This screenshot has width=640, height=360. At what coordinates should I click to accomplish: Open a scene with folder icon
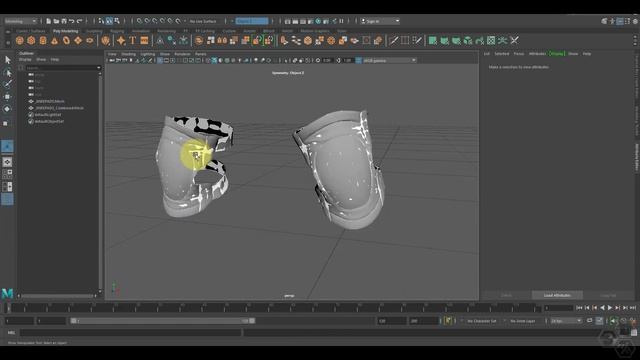tap(56, 21)
